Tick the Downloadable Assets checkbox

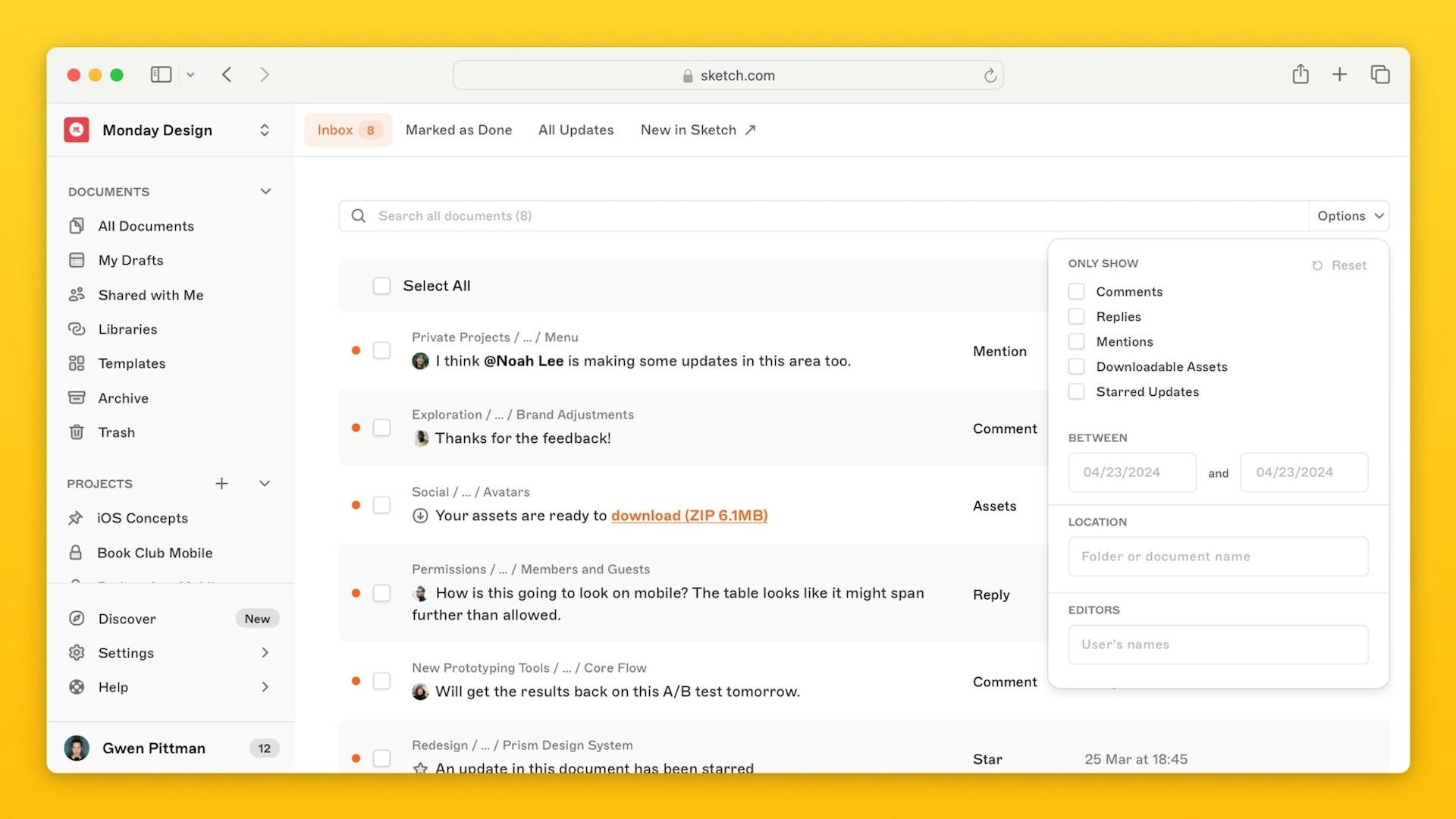click(x=1076, y=367)
